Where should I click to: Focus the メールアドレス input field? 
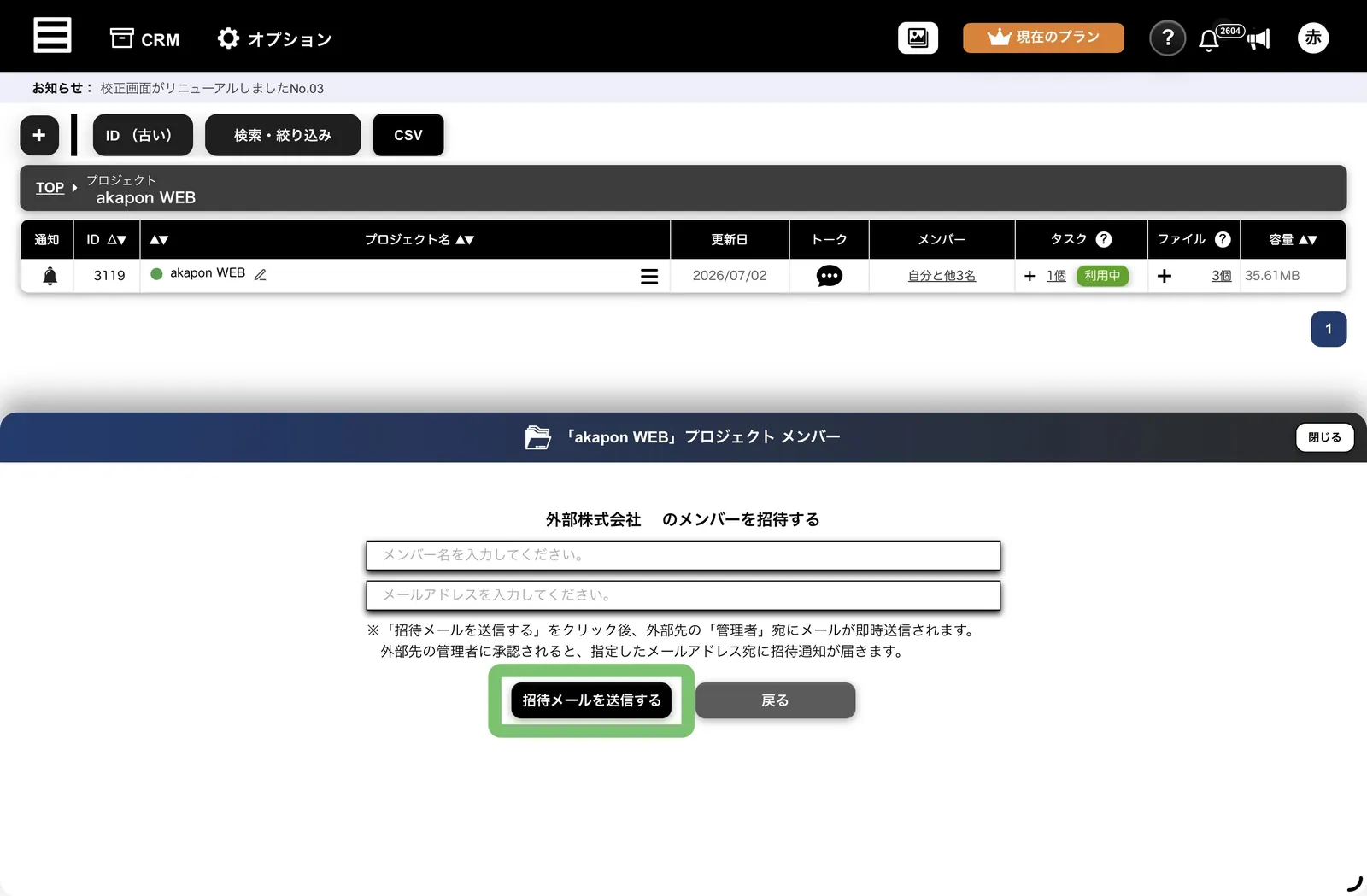(x=683, y=595)
